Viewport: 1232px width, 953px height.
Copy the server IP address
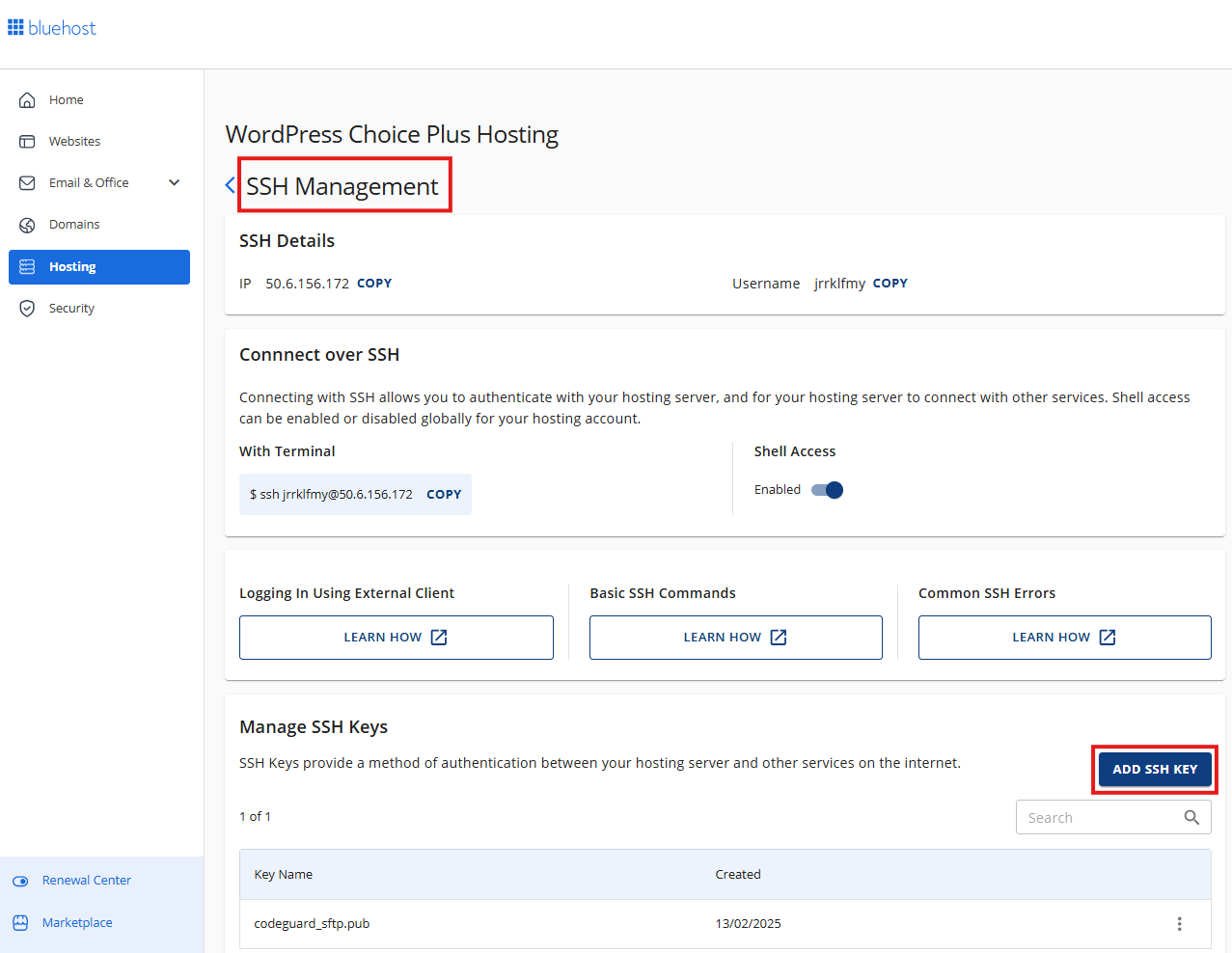374,283
